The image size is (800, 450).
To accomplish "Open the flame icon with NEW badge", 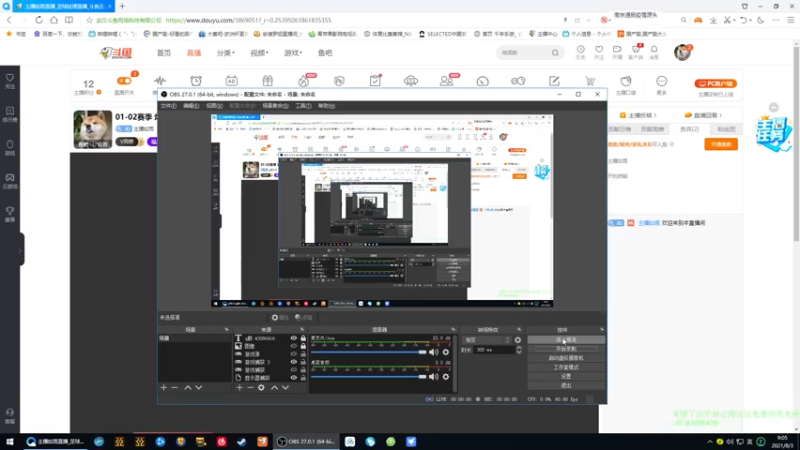I will 304,81.
